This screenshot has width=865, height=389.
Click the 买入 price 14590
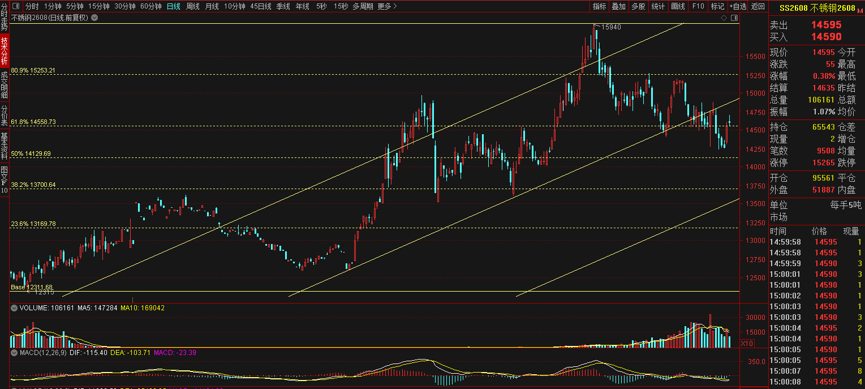[826, 37]
